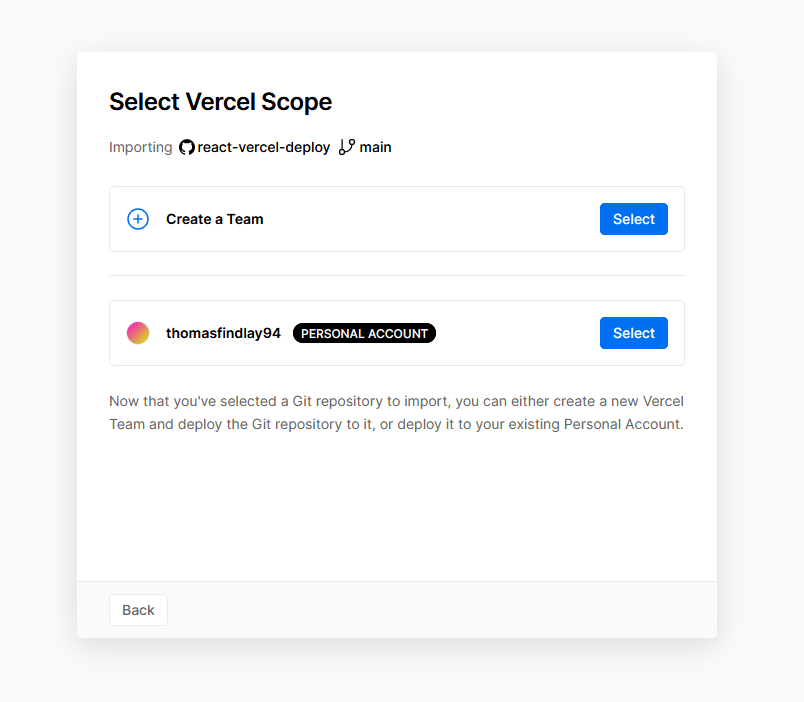
Task: Click the footer bar beside Back
Action: tap(441, 610)
